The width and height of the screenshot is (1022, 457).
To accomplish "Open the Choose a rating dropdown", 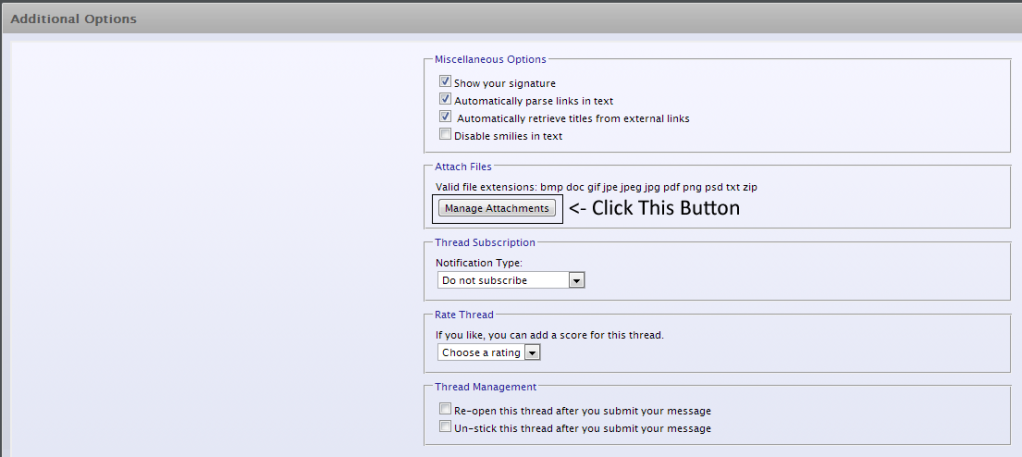I will tap(489, 353).
